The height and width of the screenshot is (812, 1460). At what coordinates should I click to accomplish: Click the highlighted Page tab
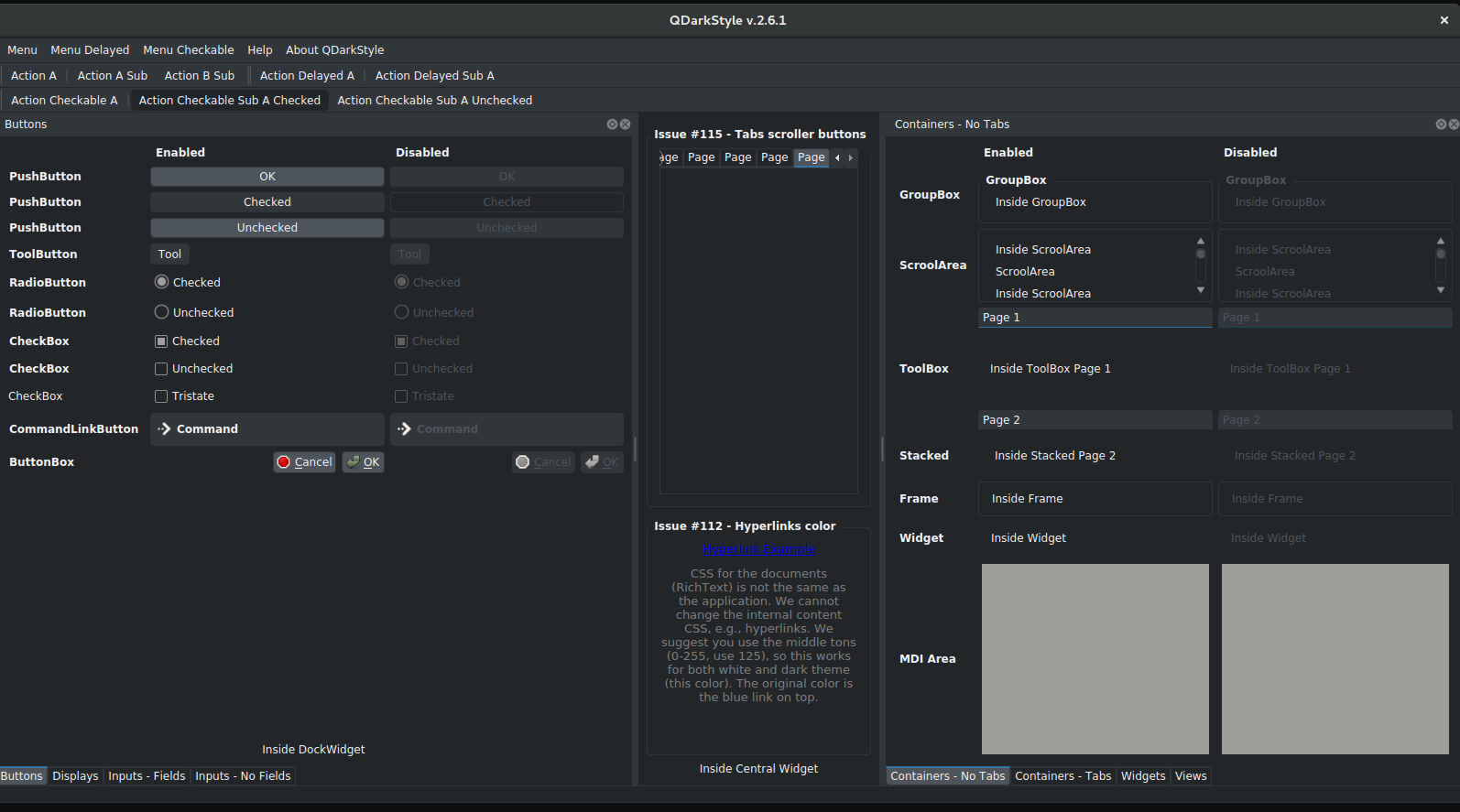[812, 157]
